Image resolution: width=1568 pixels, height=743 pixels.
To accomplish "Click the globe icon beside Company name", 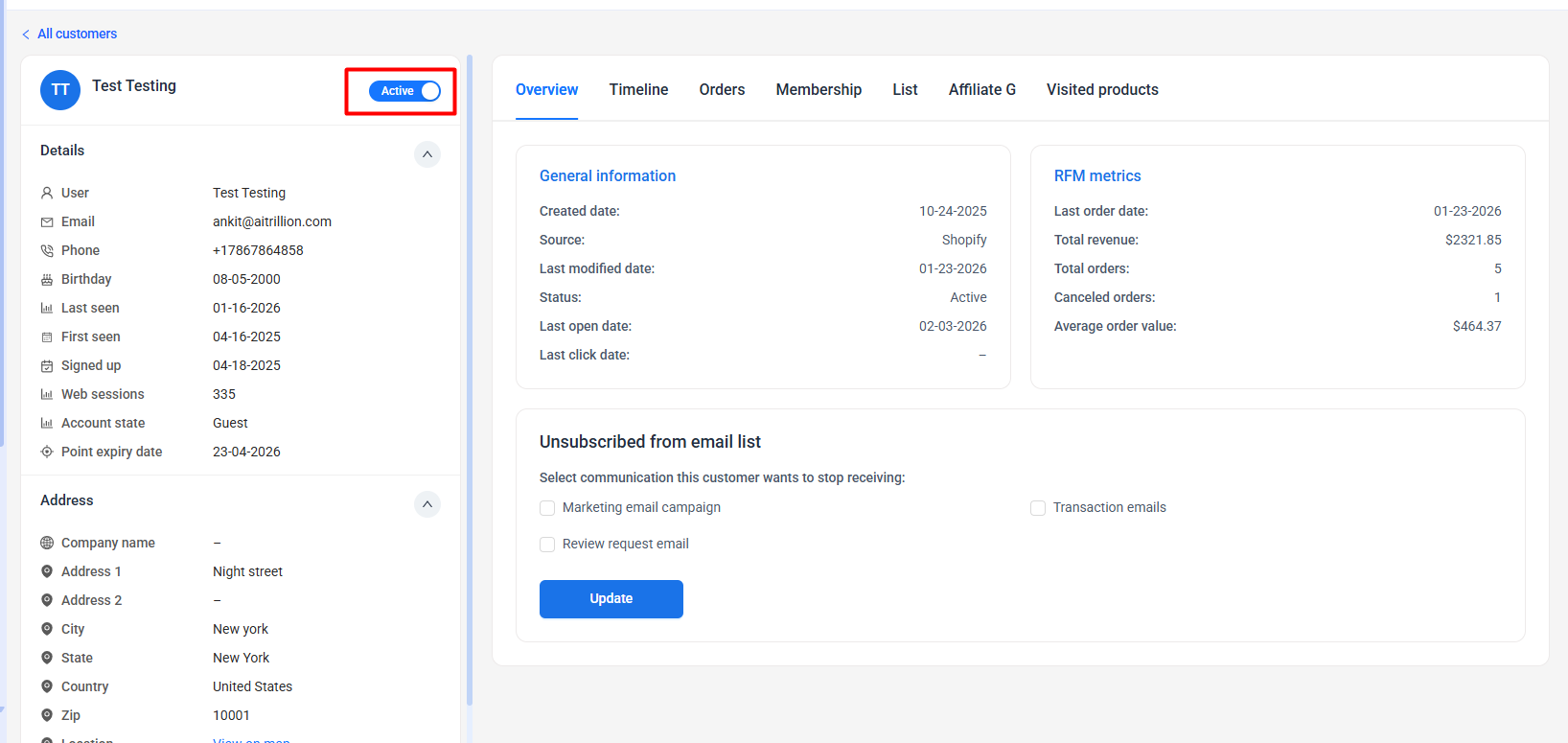I will tap(47, 543).
